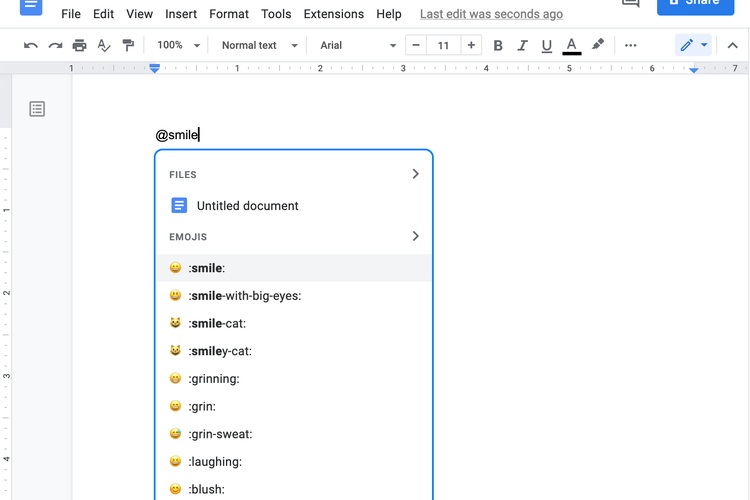Toggle italic formatting
This screenshot has width=750, height=500.
(522, 45)
